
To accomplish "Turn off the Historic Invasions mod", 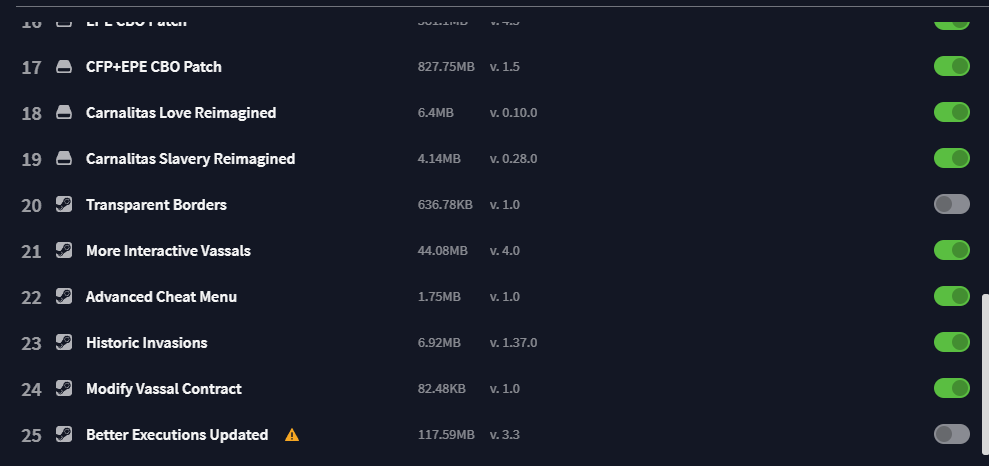I will tap(951, 342).
